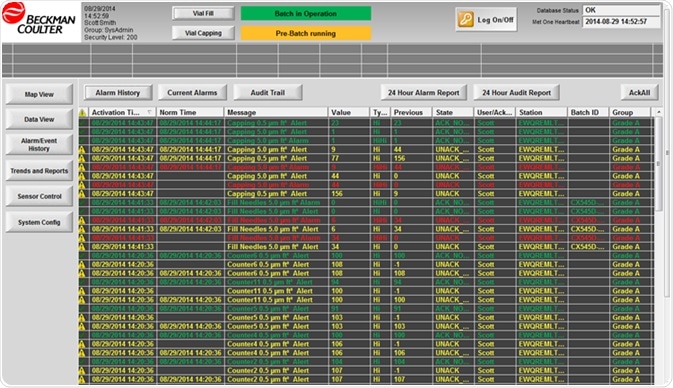Click warning icon of Capping 0.5 µm Alert value 156 row
This screenshot has height=388, width=673.
(x=82, y=194)
